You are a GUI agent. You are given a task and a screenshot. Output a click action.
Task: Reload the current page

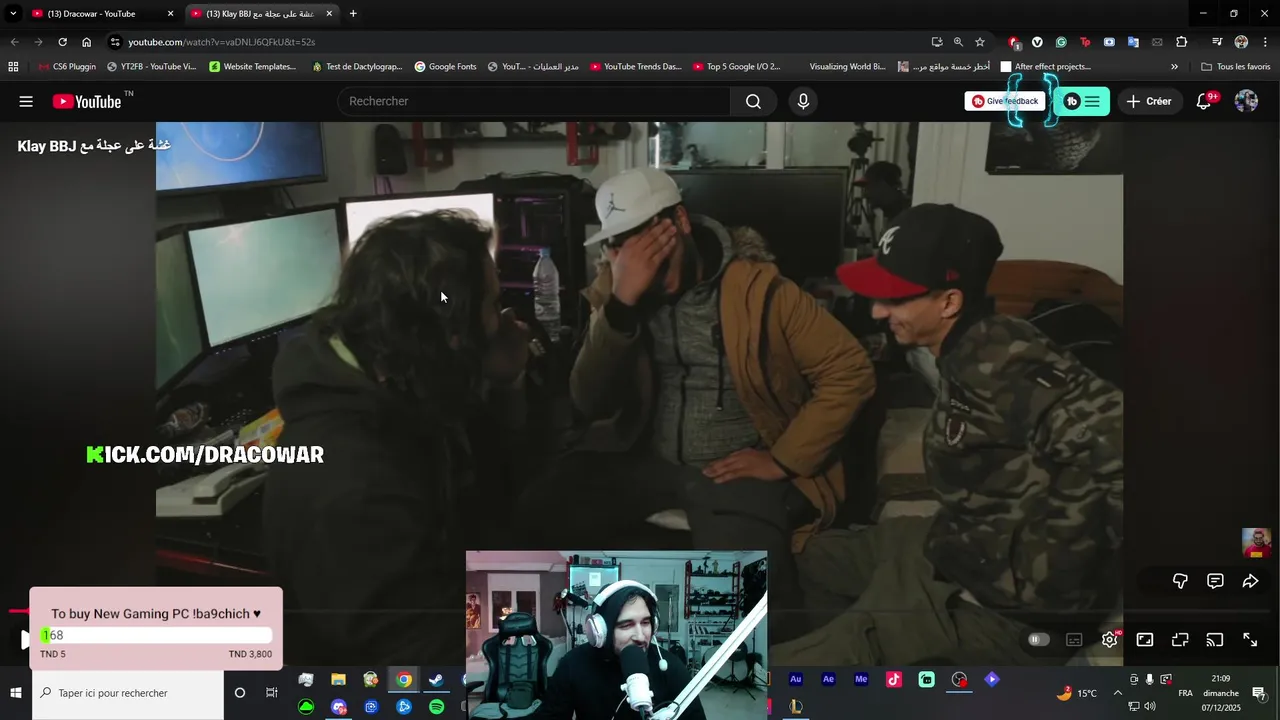coord(62,42)
